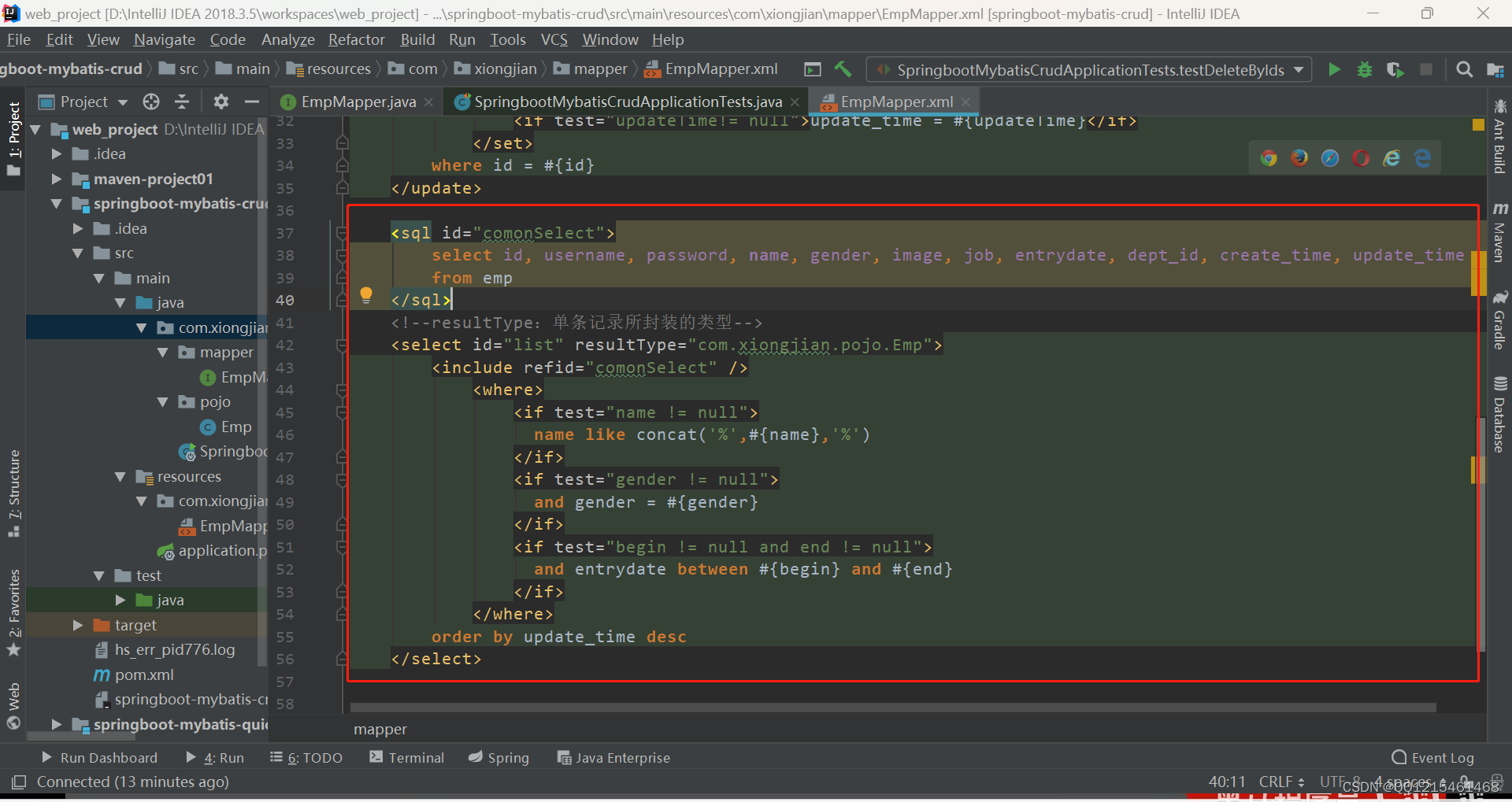
Task: Open Project panel settings gear
Action: coord(220,102)
